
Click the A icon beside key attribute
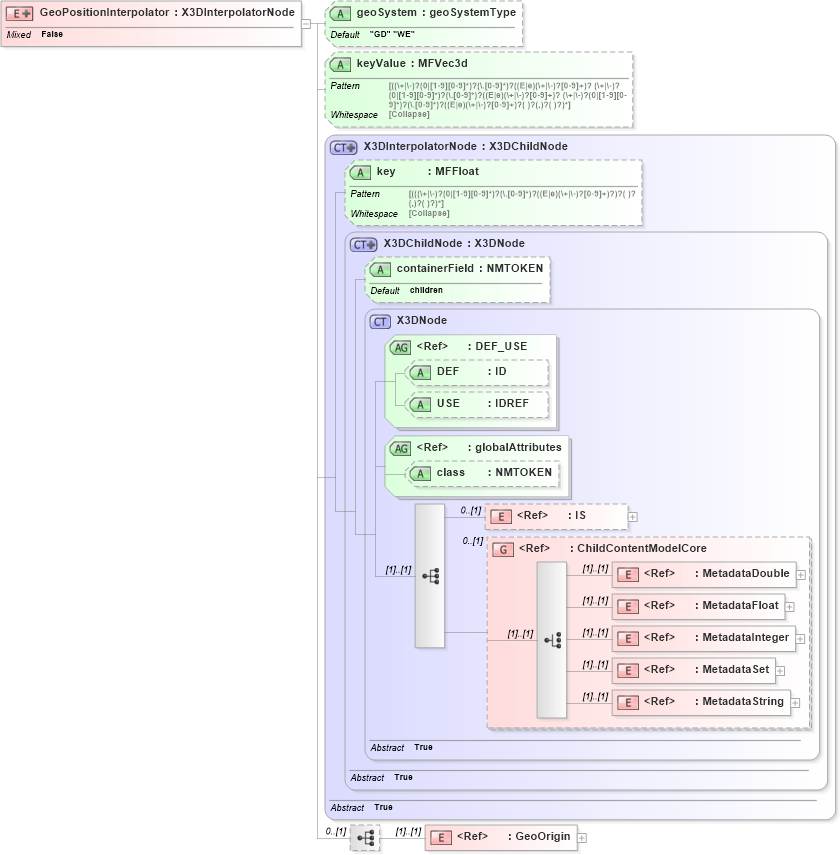pyautogui.click(x=361, y=173)
